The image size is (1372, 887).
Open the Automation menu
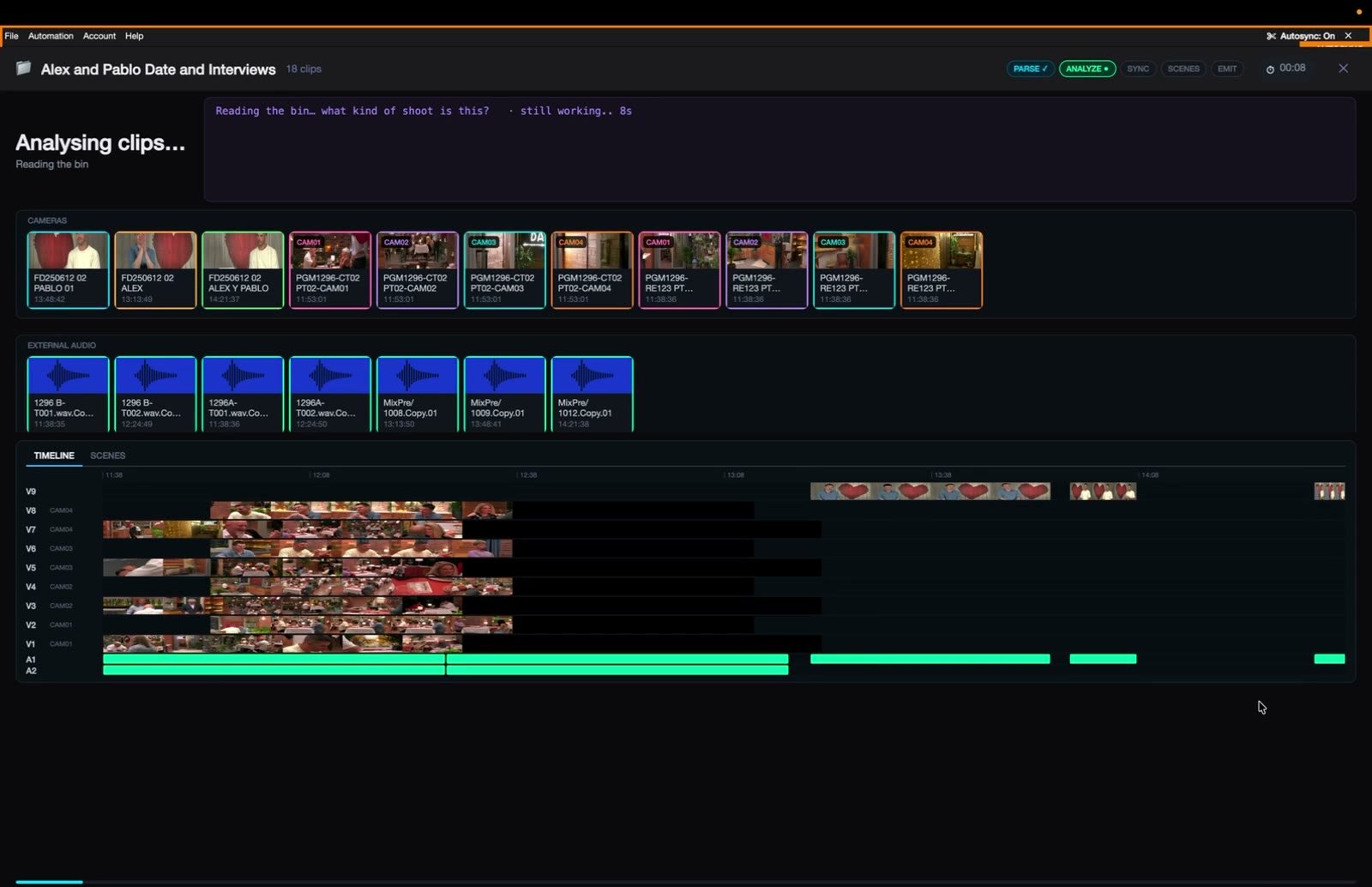click(51, 36)
